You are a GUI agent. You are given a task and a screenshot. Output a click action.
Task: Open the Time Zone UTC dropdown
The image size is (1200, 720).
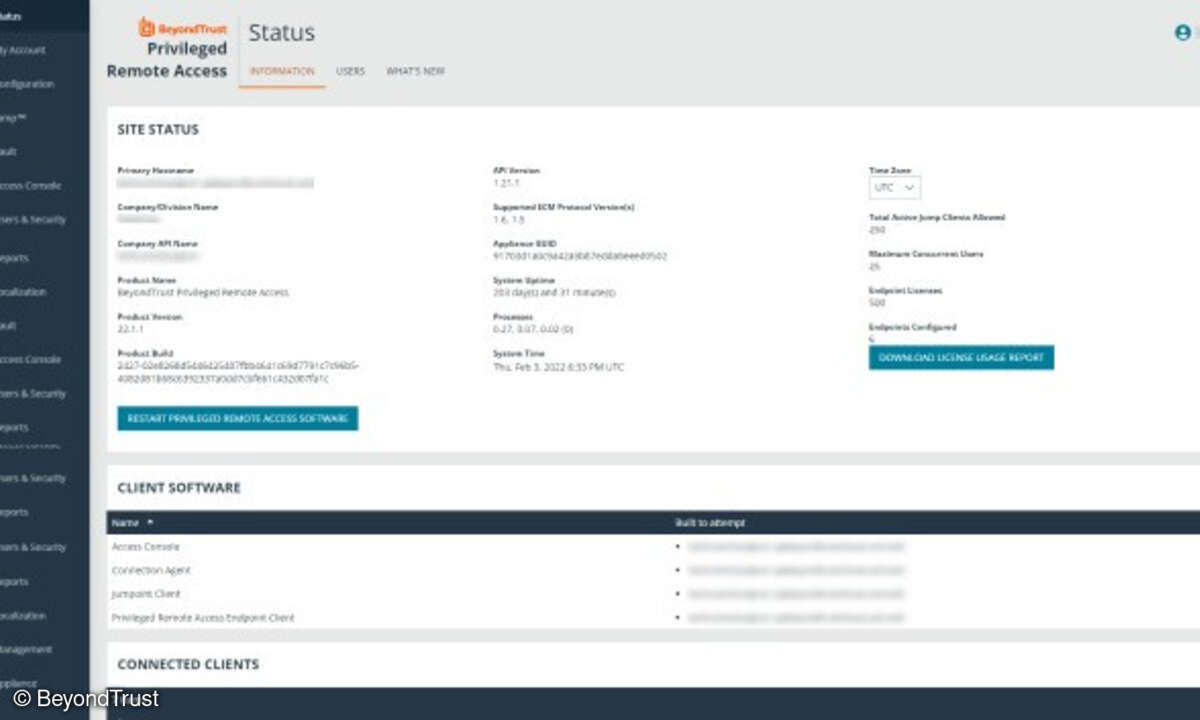895,187
